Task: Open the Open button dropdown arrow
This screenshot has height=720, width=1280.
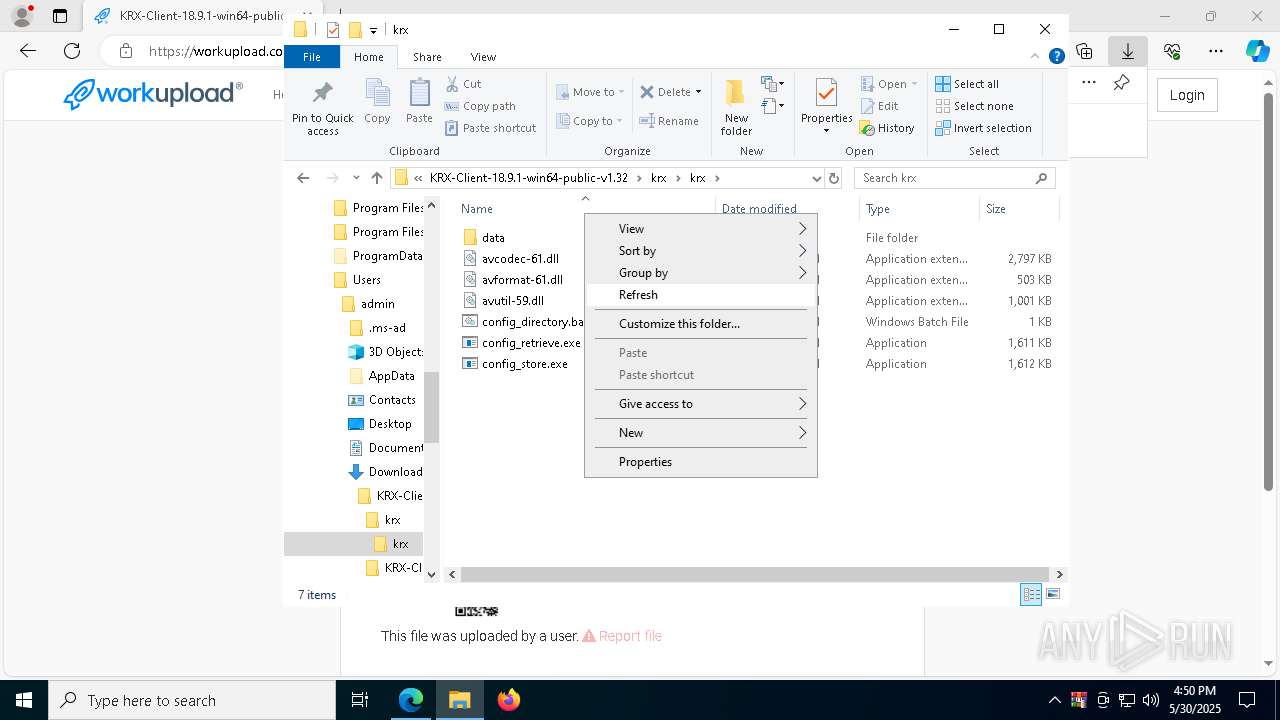Action: 914,84
